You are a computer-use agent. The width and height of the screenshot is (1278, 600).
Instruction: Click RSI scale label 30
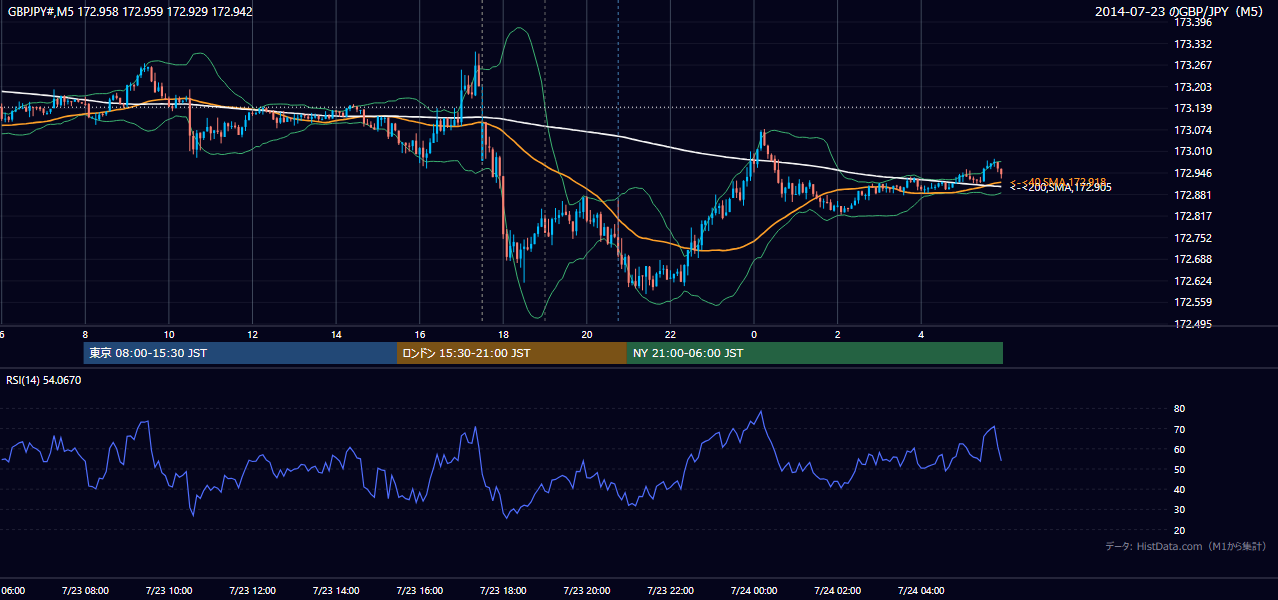1179,510
